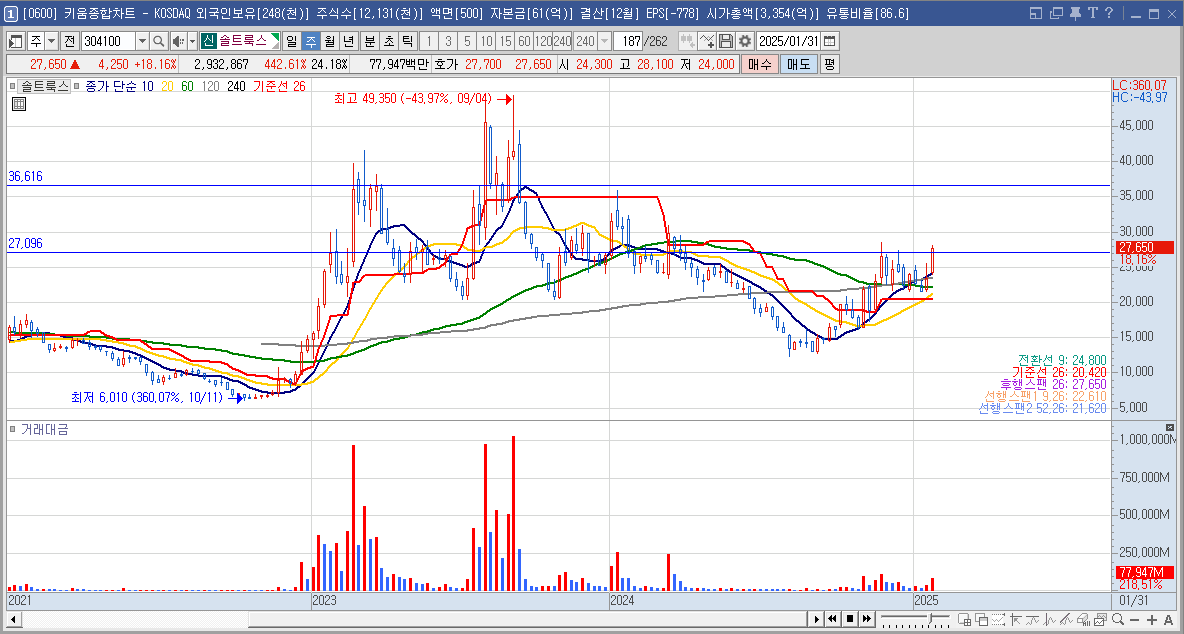
Task: Click the plus zoom in icon
Action: pos(1152,620)
